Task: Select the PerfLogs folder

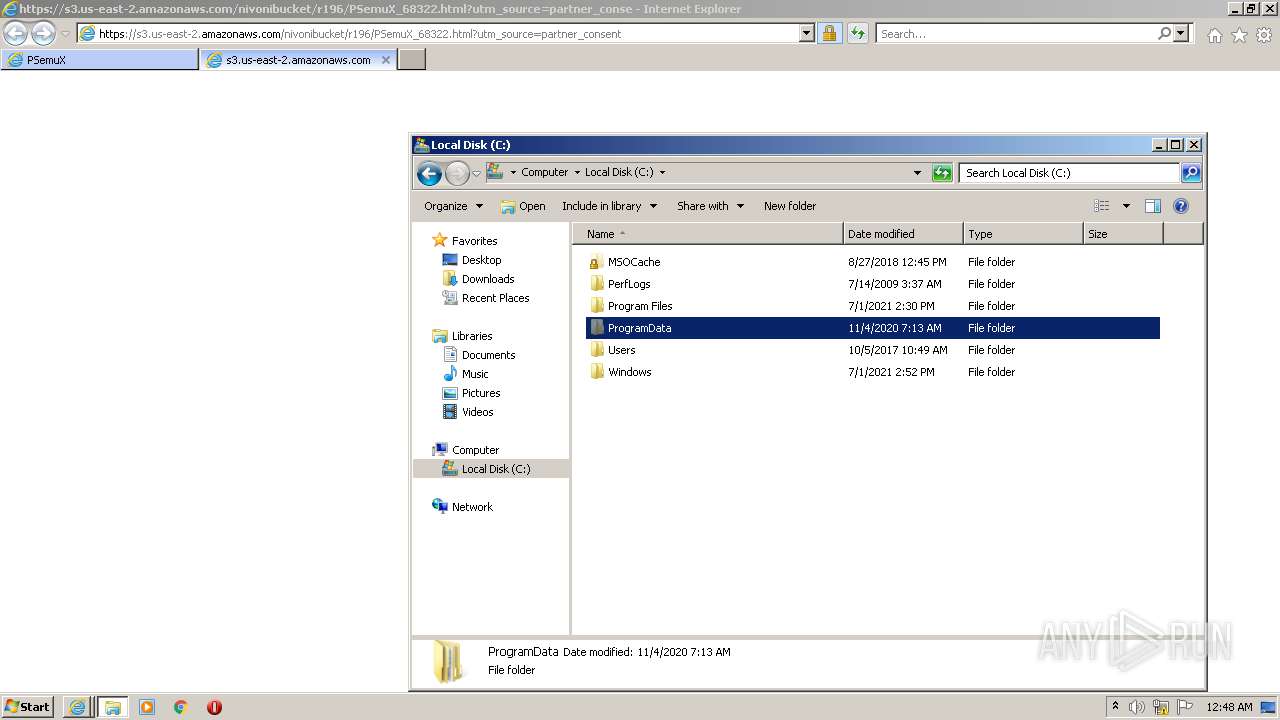Action: click(x=629, y=284)
